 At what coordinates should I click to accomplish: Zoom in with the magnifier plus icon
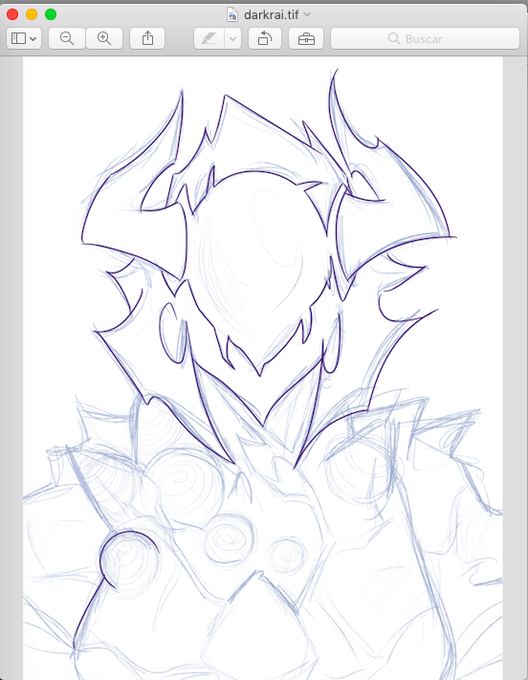click(104, 39)
